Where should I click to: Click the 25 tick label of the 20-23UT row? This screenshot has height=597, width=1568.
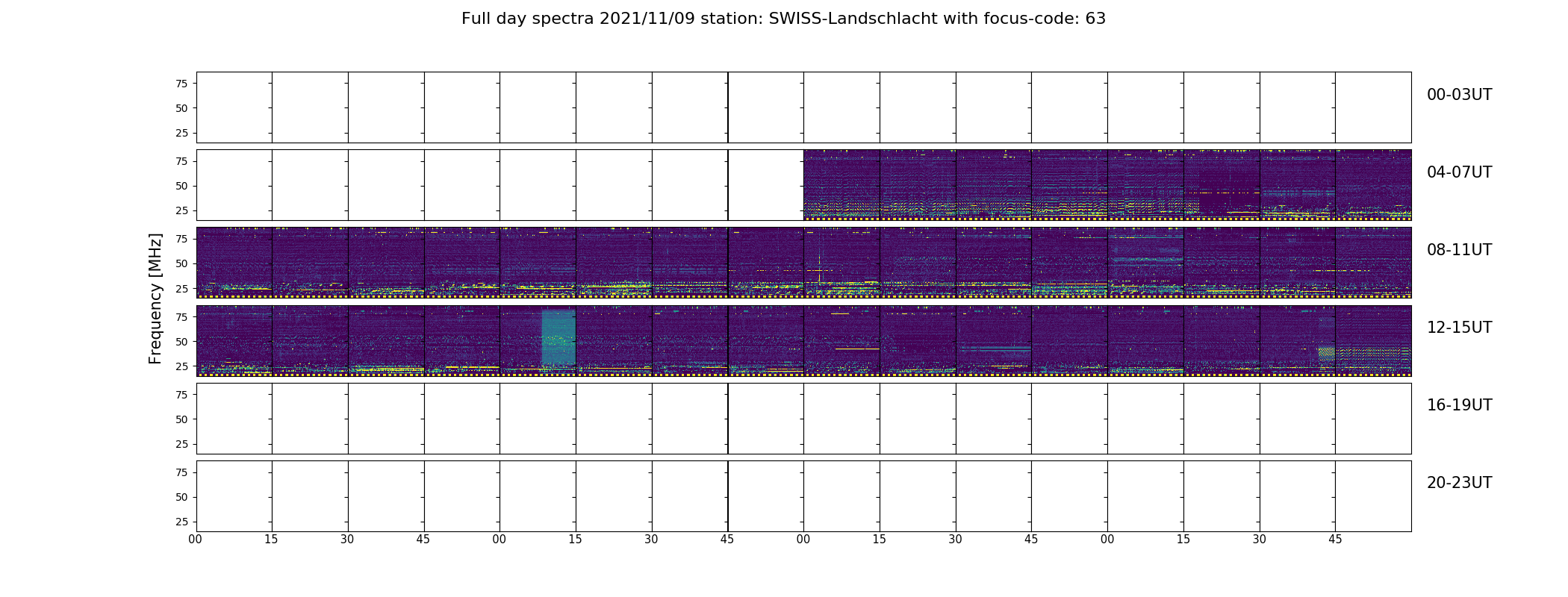coord(181,522)
